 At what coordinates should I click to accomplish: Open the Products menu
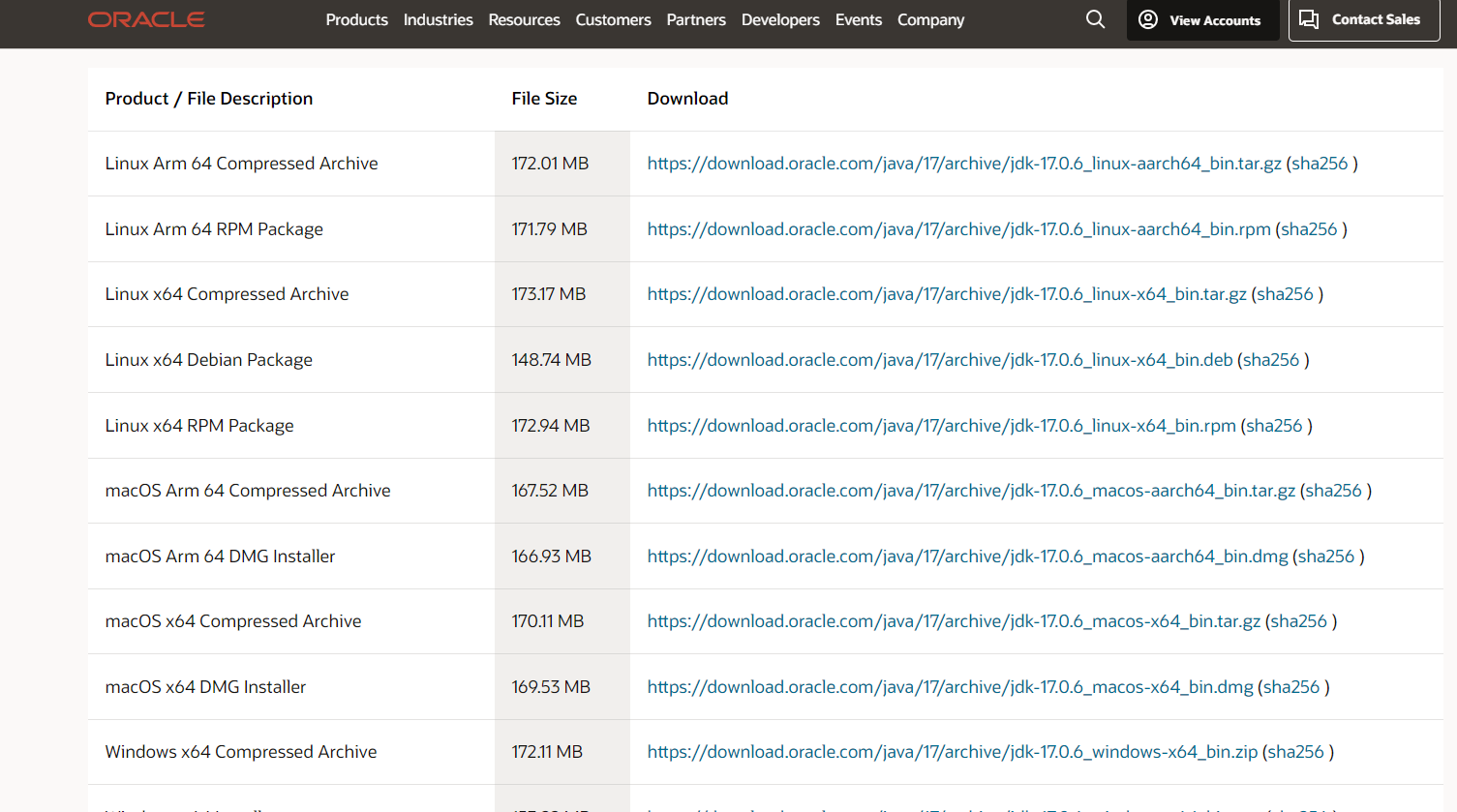356,19
